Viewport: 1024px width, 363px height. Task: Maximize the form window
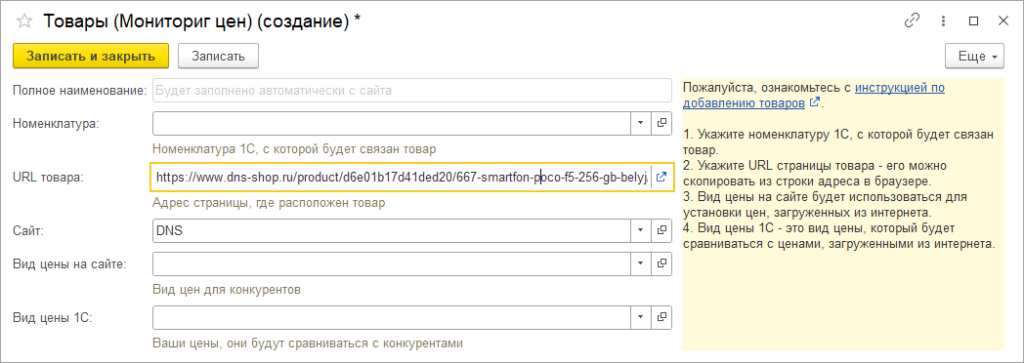tap(974, 22)
